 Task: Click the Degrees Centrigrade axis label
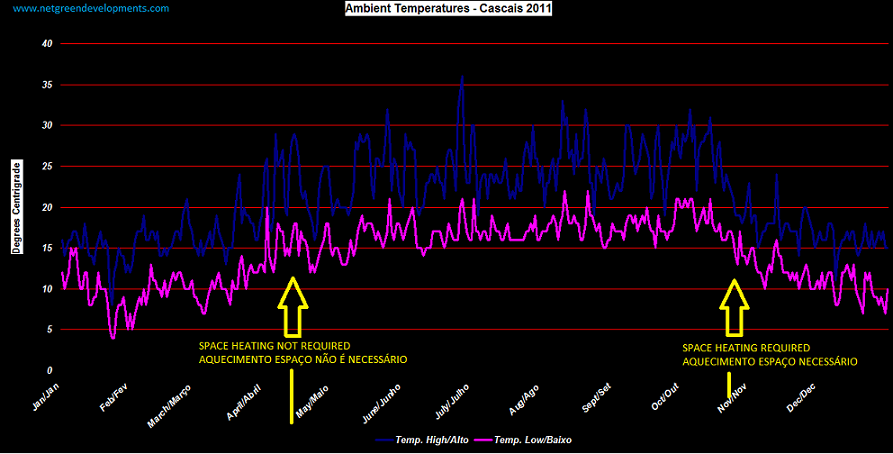(17, 207)
